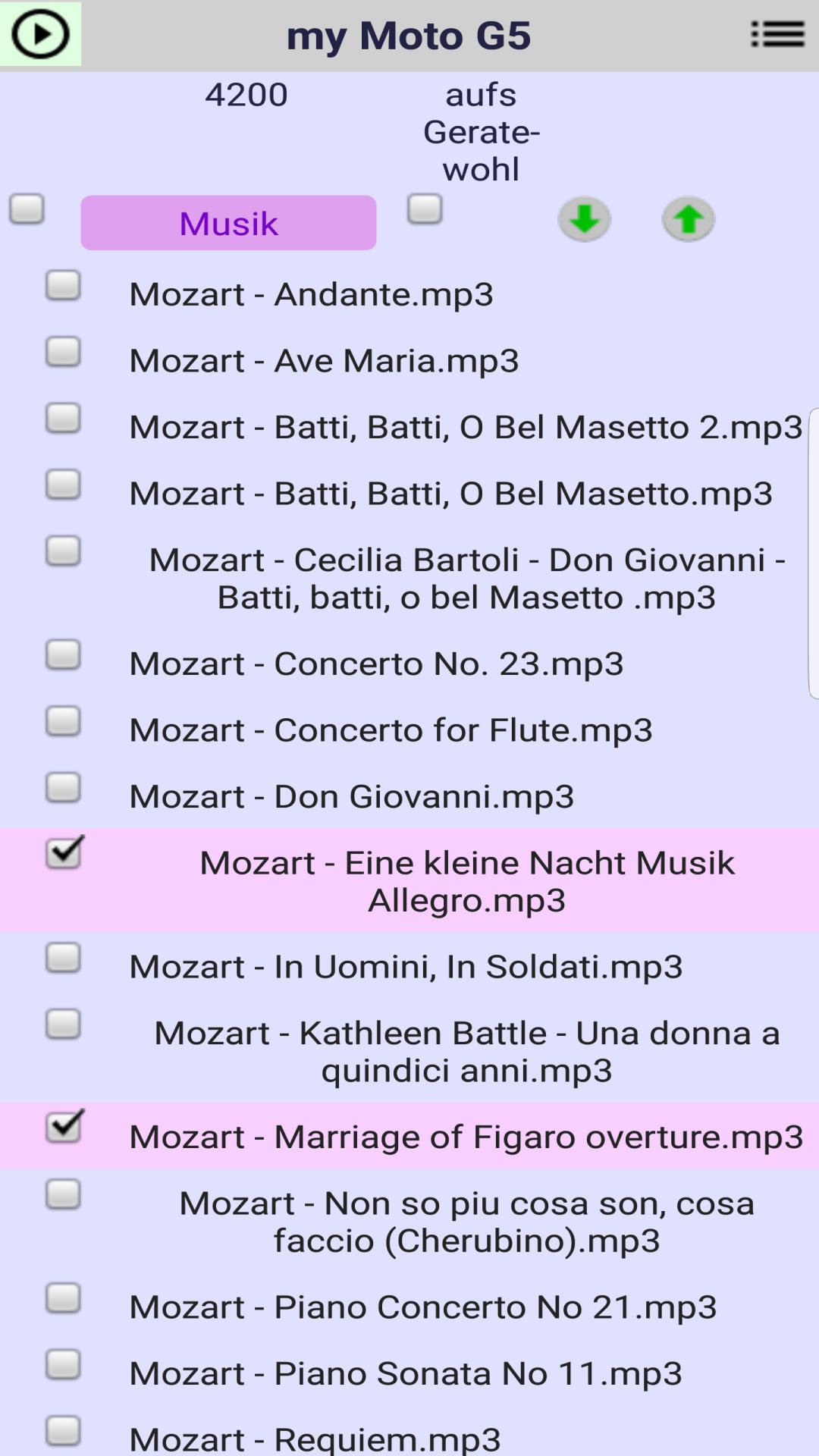
Task: Tap the my Moto G5 title
Action: point(409,36)
